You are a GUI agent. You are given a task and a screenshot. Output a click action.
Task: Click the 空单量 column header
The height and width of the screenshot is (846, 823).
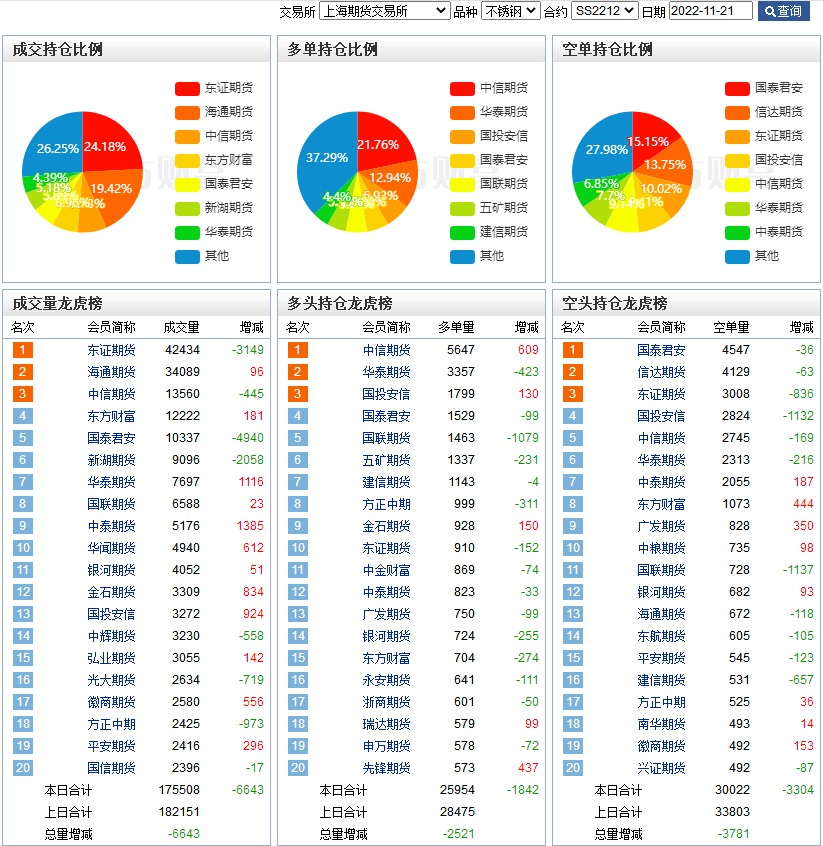coord(731,328)
